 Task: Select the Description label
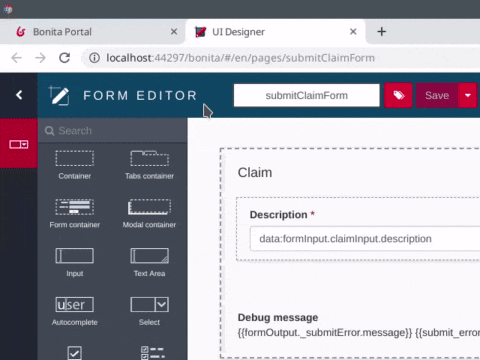(x=278, y=215)
